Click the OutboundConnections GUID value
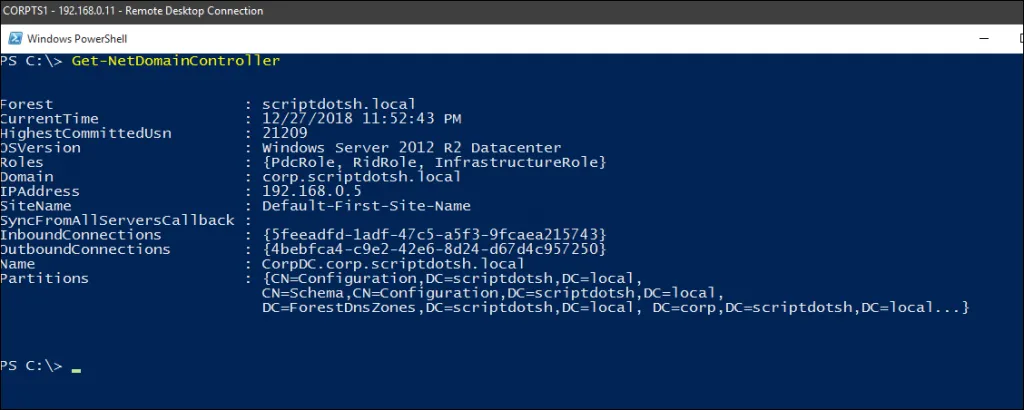This screenshot has height=410, width=1024. point(434,249)
